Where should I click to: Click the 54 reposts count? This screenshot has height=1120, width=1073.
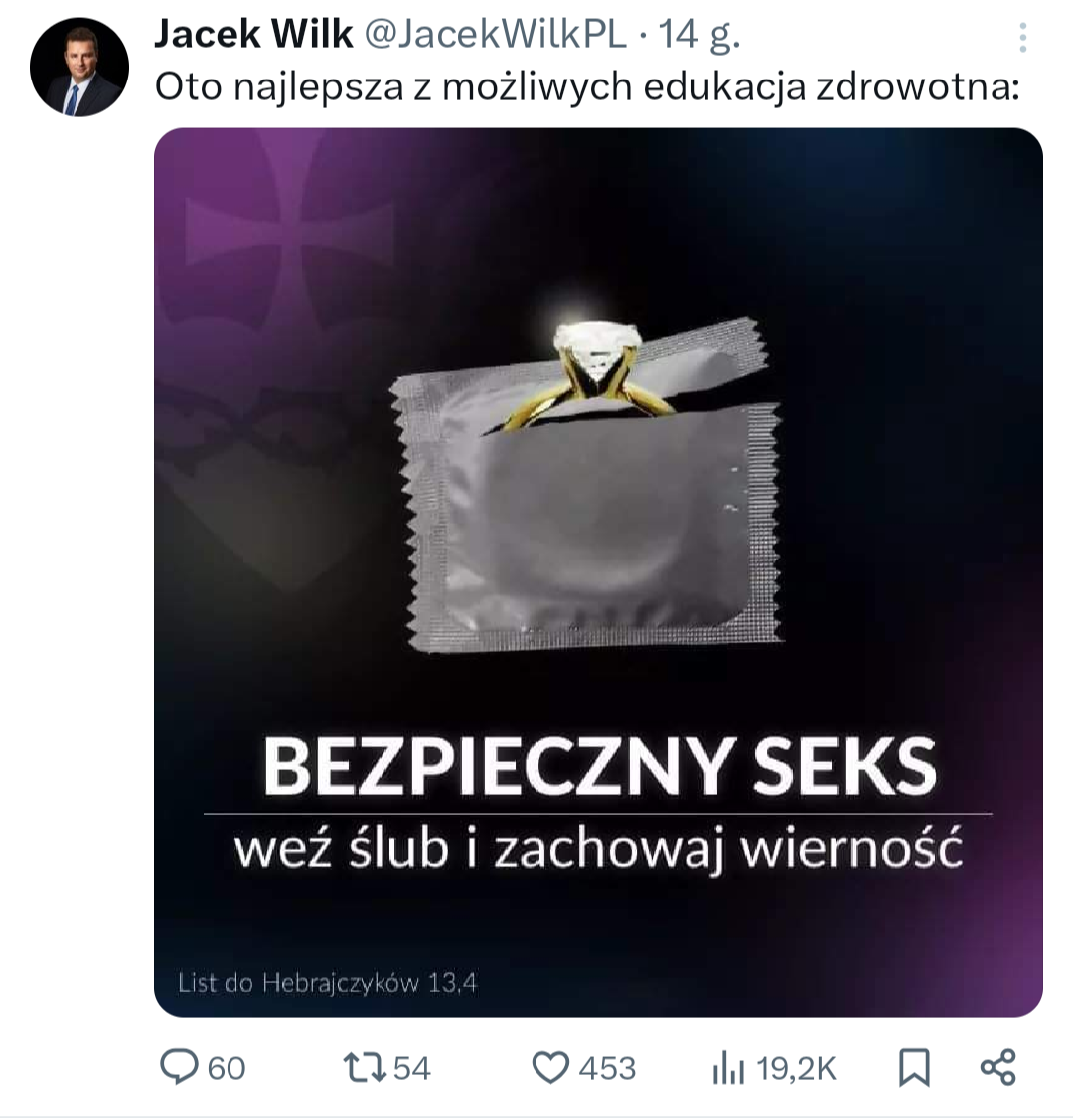coord(412,1069)
